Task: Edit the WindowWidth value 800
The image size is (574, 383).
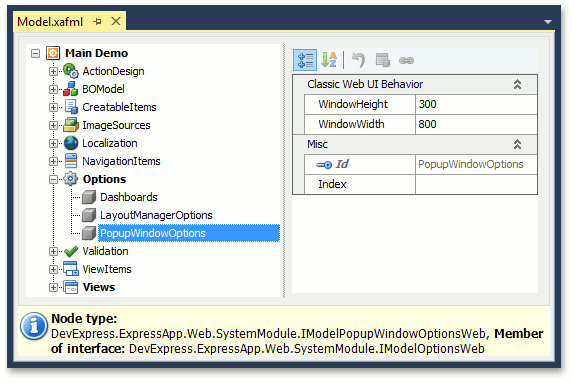Action: (x=476, y=124)
